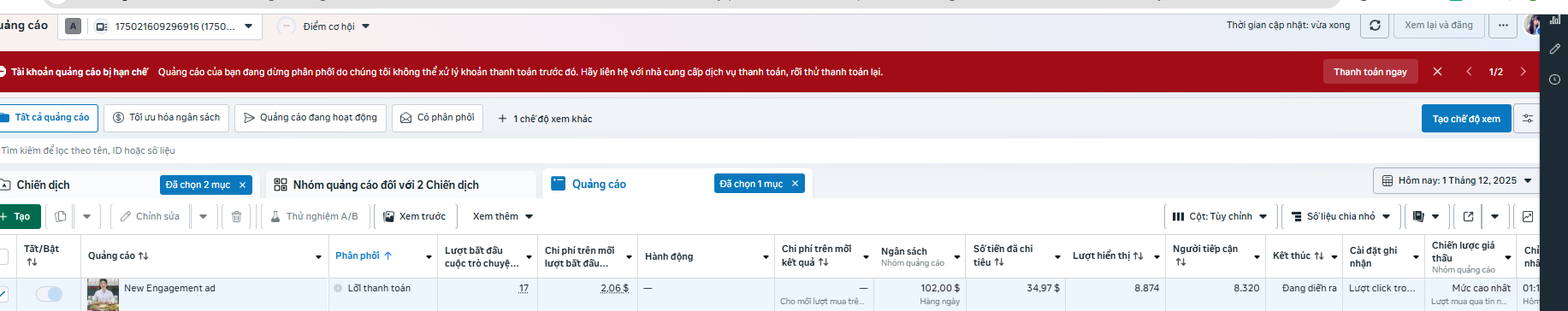Open the 'Cột: Tùy chỉnh' columns dropdown

pyautogui.click(x=1221, y=216)
